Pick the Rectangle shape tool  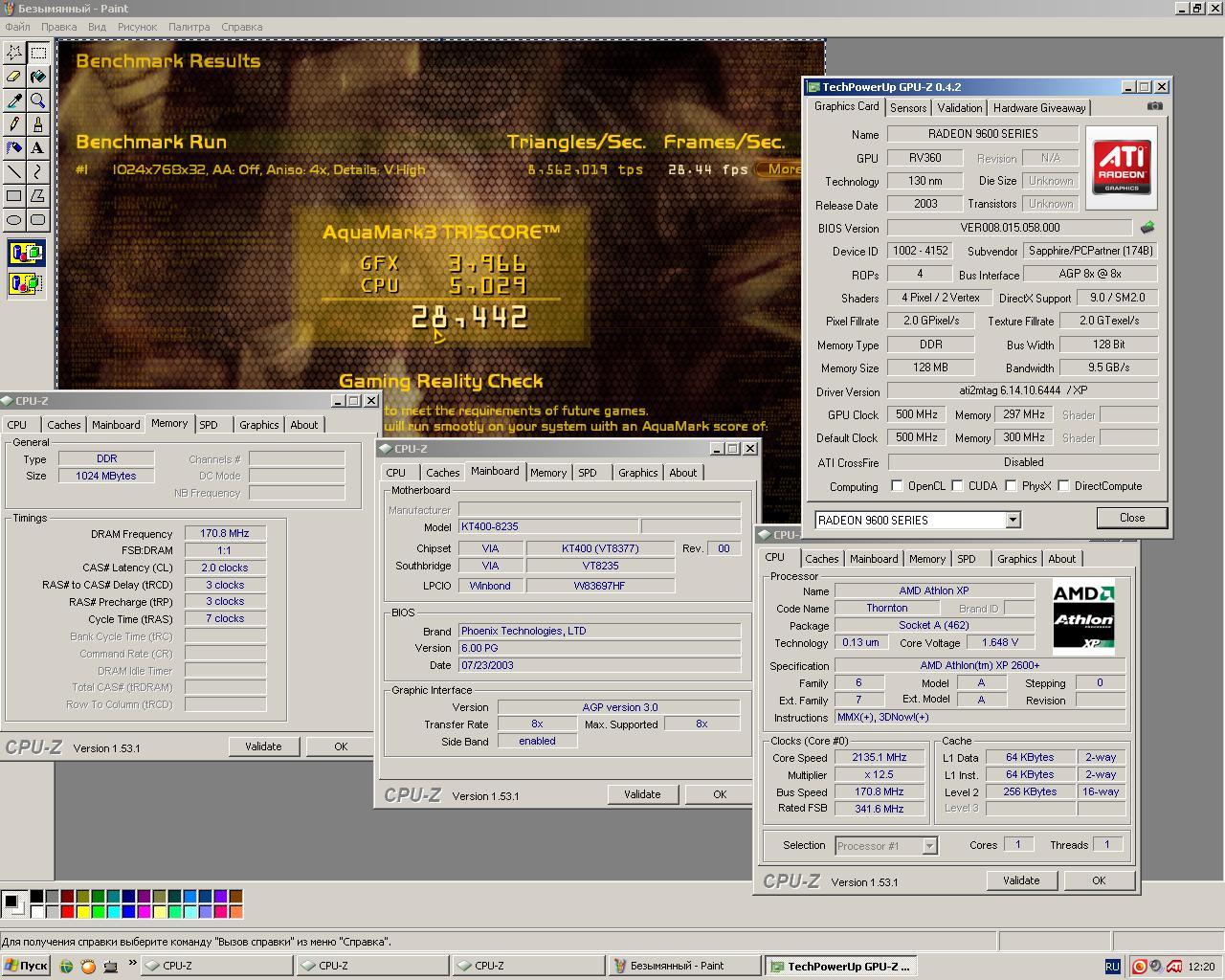(x=14, y=196)
